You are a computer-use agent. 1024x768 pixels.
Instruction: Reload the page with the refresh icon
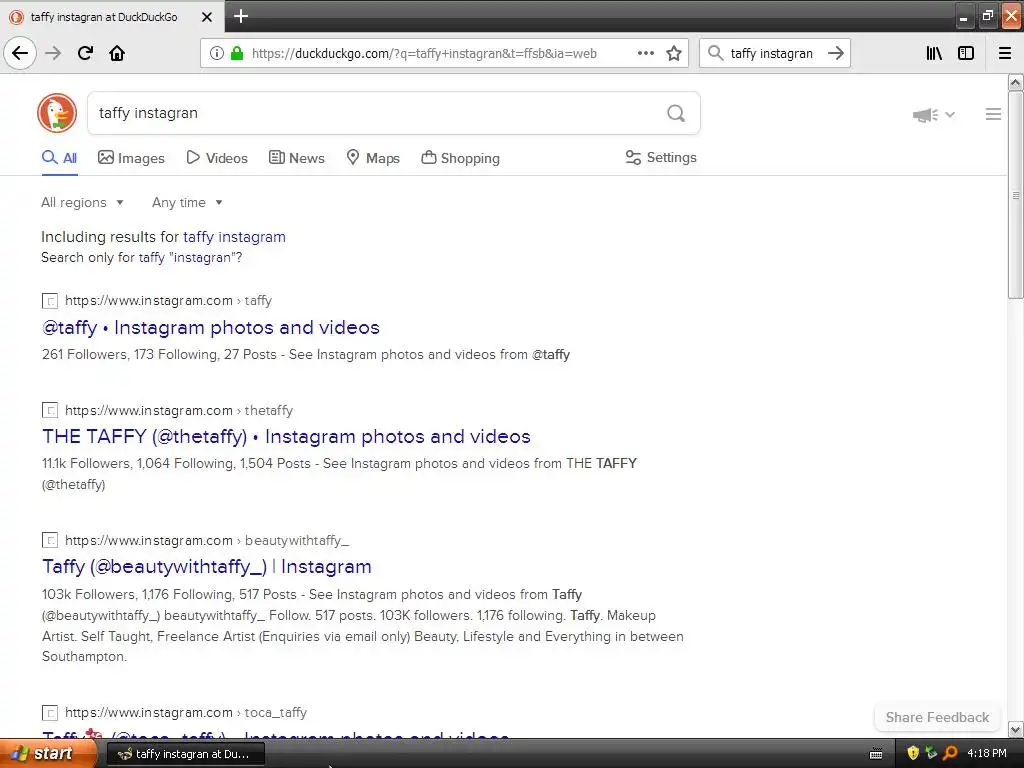[x=85, y=53]
